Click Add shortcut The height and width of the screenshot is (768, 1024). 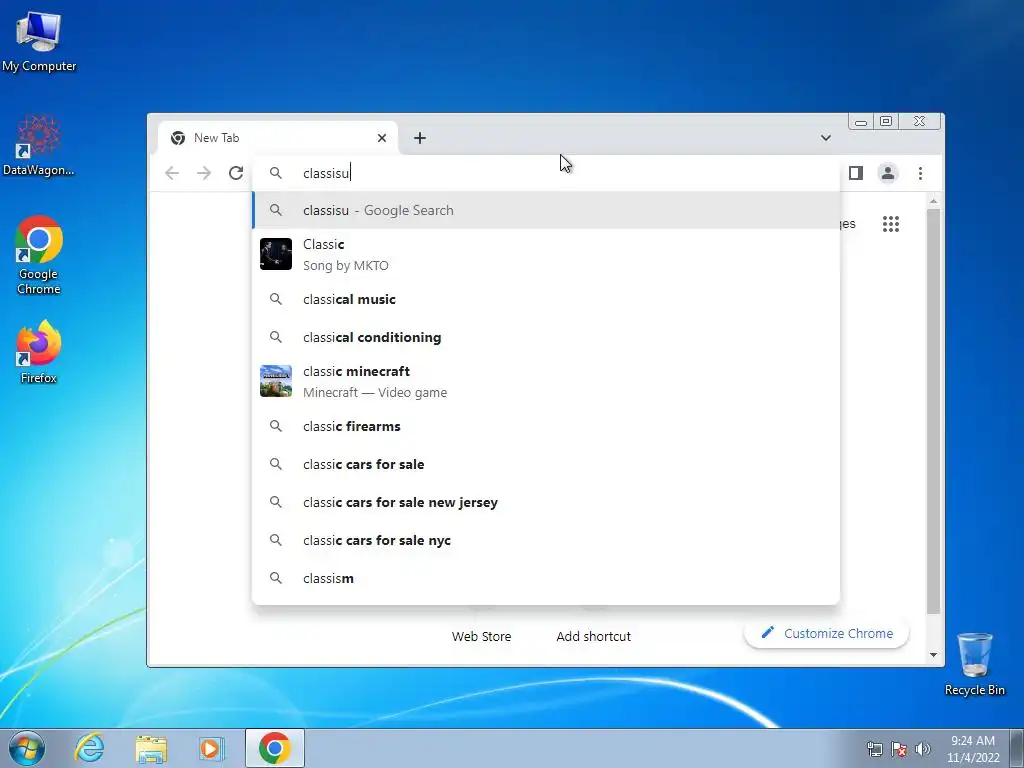[x=594, y=636]
